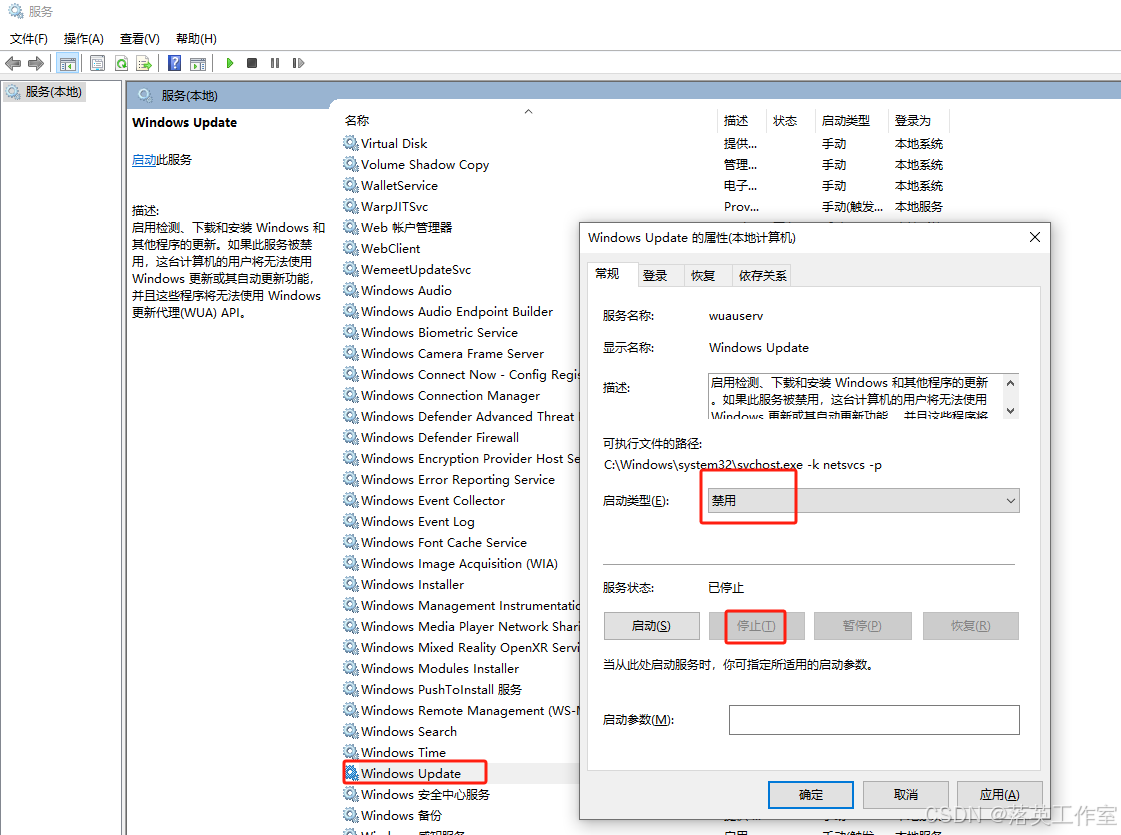Screen dimensions: 1121x835
Task: Click the Export list toolbar icon
Action: click(144, 64)
